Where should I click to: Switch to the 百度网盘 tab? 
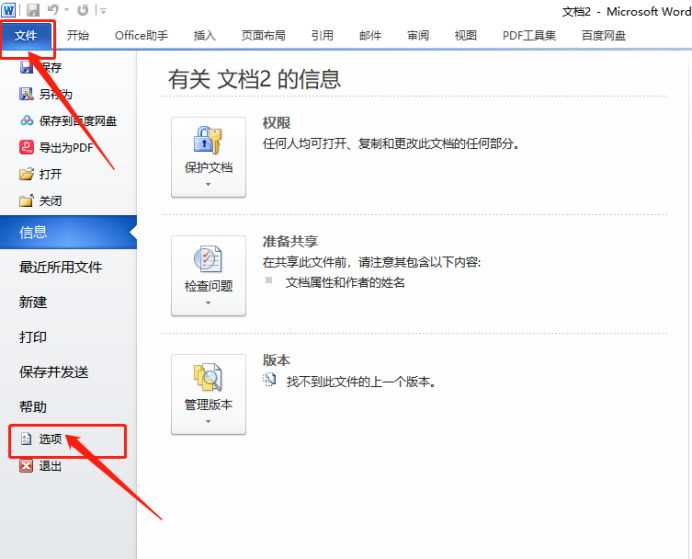(603, 35)
